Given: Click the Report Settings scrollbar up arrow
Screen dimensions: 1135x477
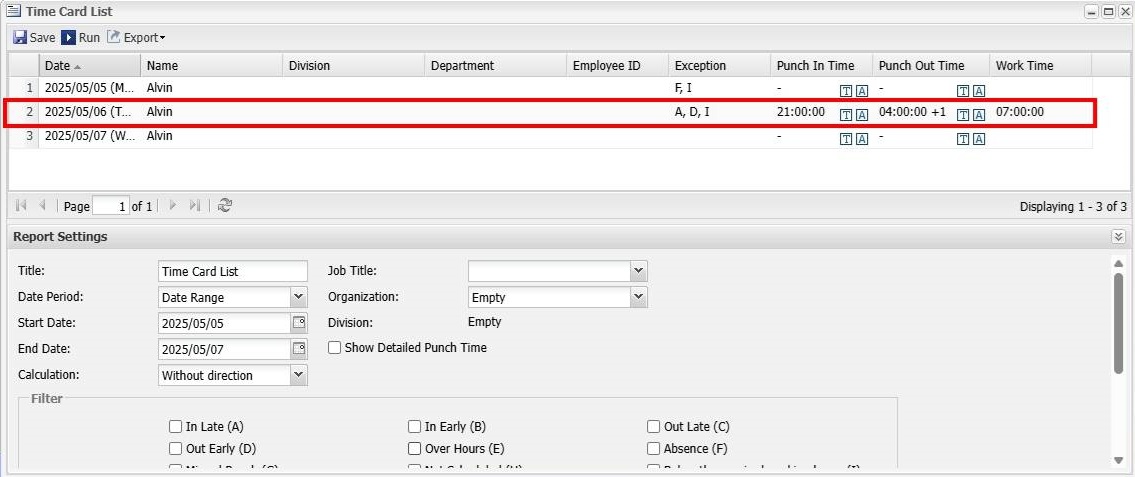Looking at the screenshot, I should click(1119, 263).
